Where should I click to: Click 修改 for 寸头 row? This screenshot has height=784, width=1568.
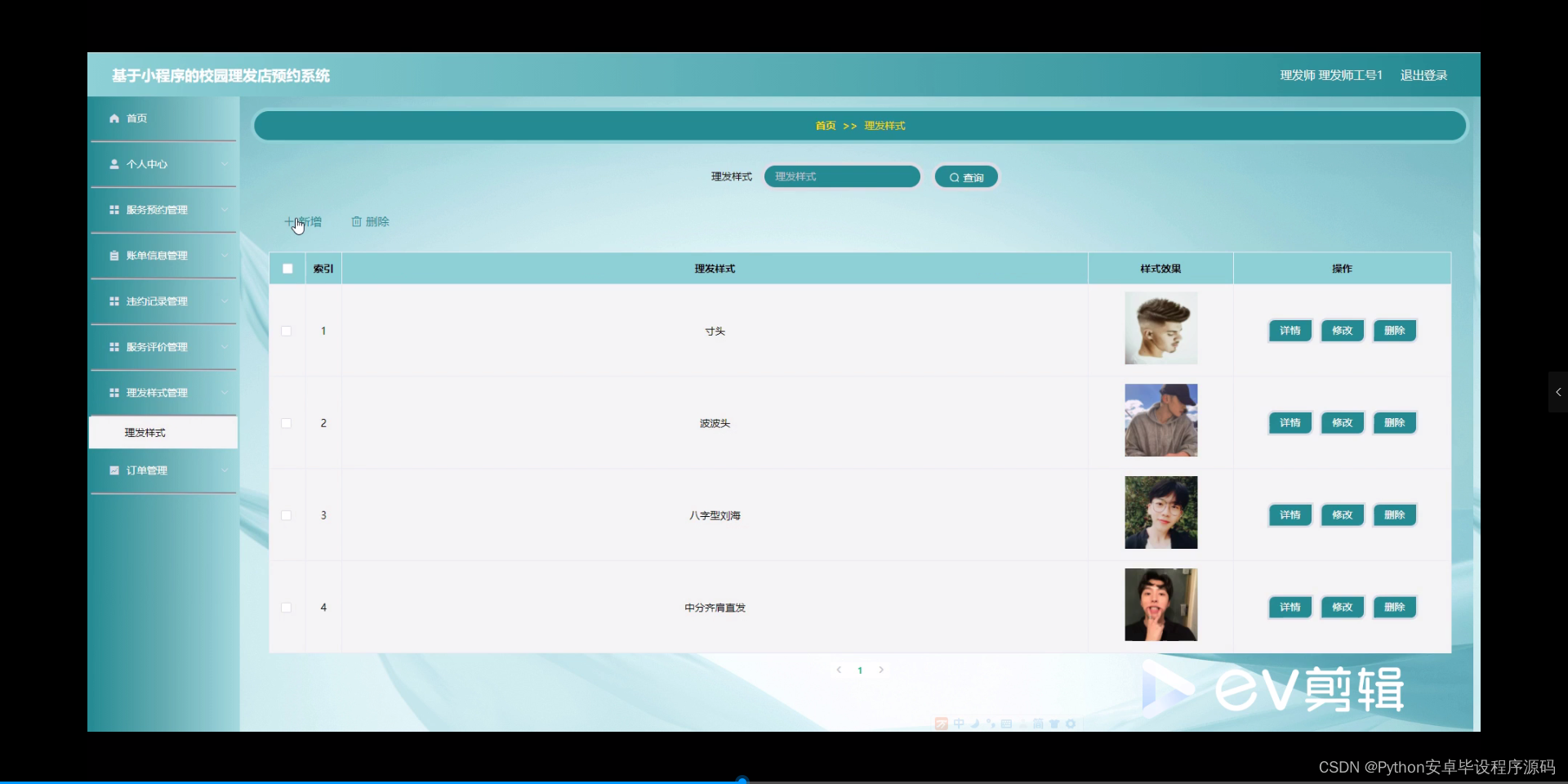point(1343,331)
